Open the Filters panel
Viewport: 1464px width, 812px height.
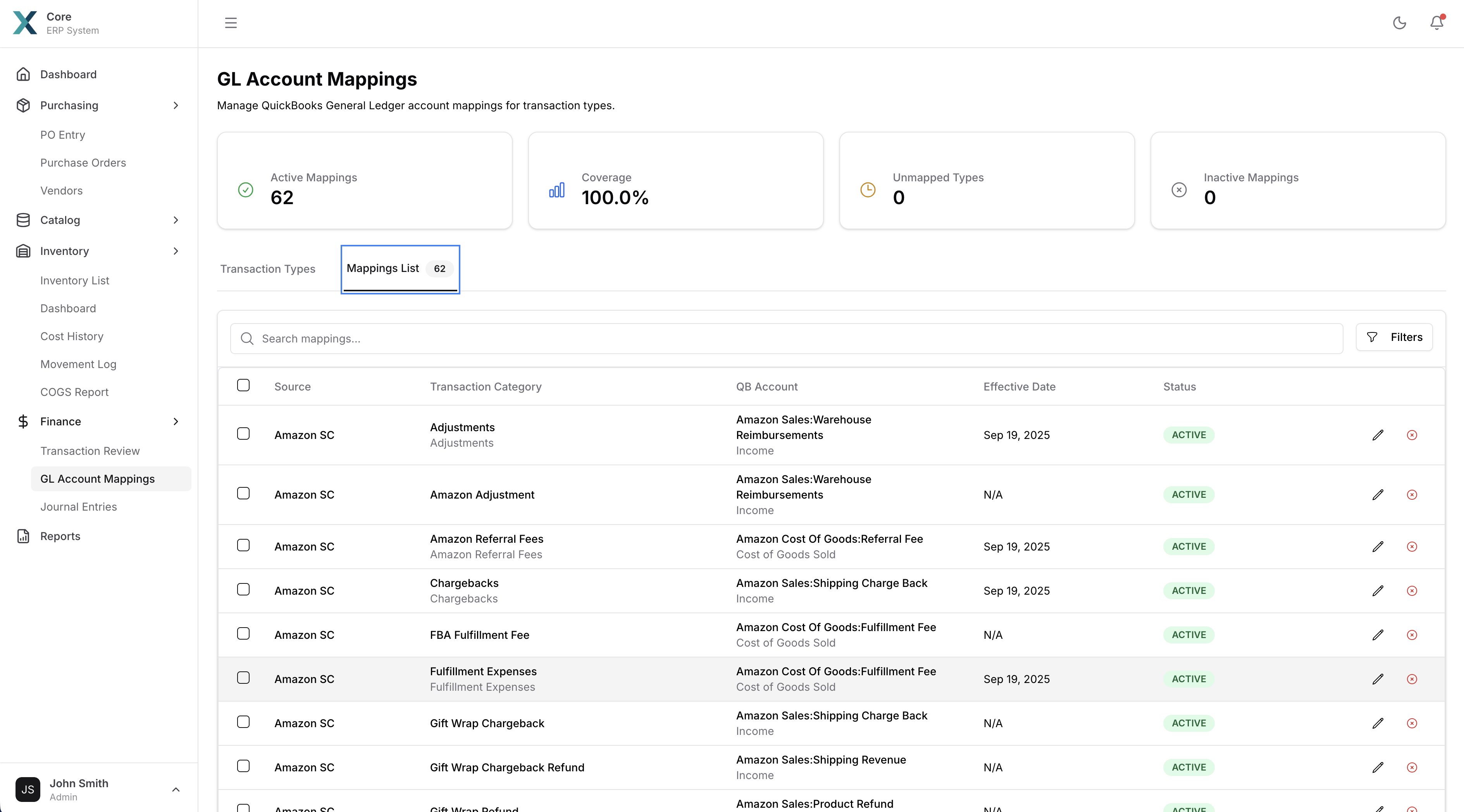1394,337
